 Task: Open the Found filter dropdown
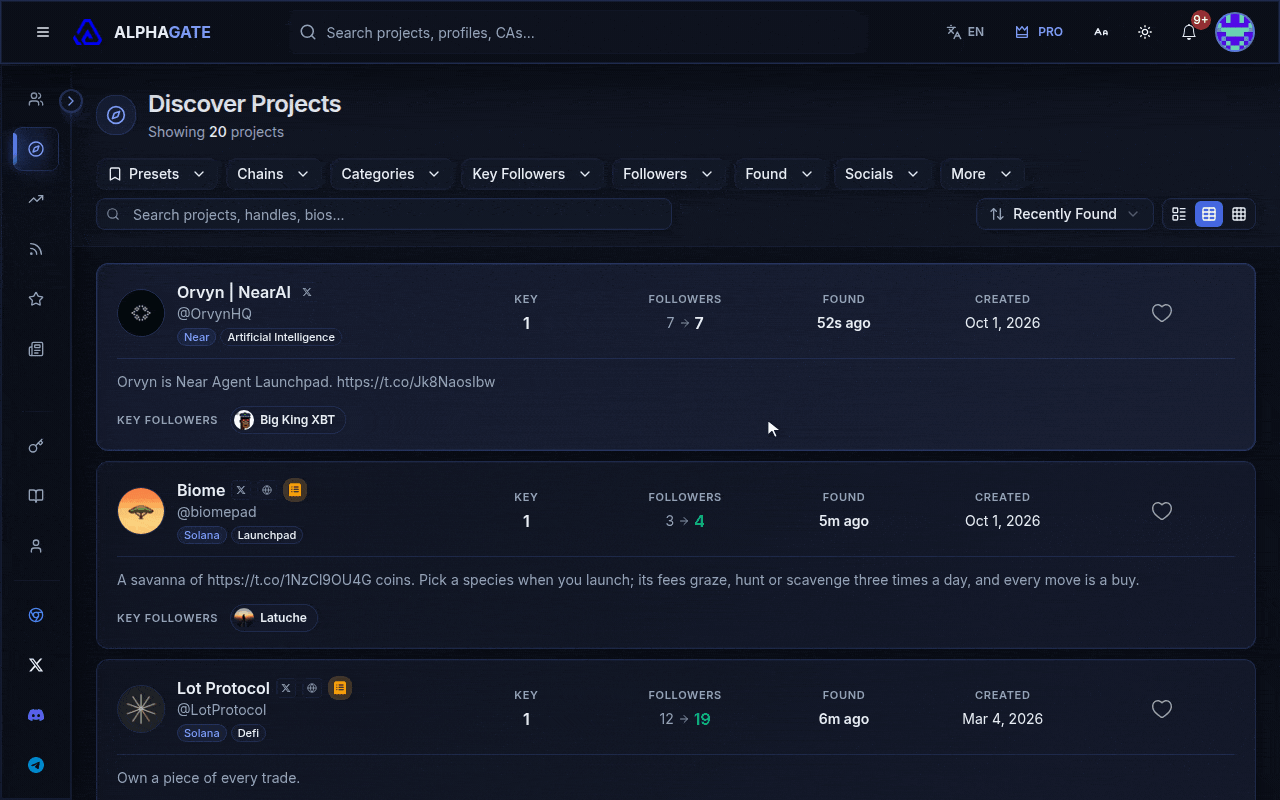(779, 174)
